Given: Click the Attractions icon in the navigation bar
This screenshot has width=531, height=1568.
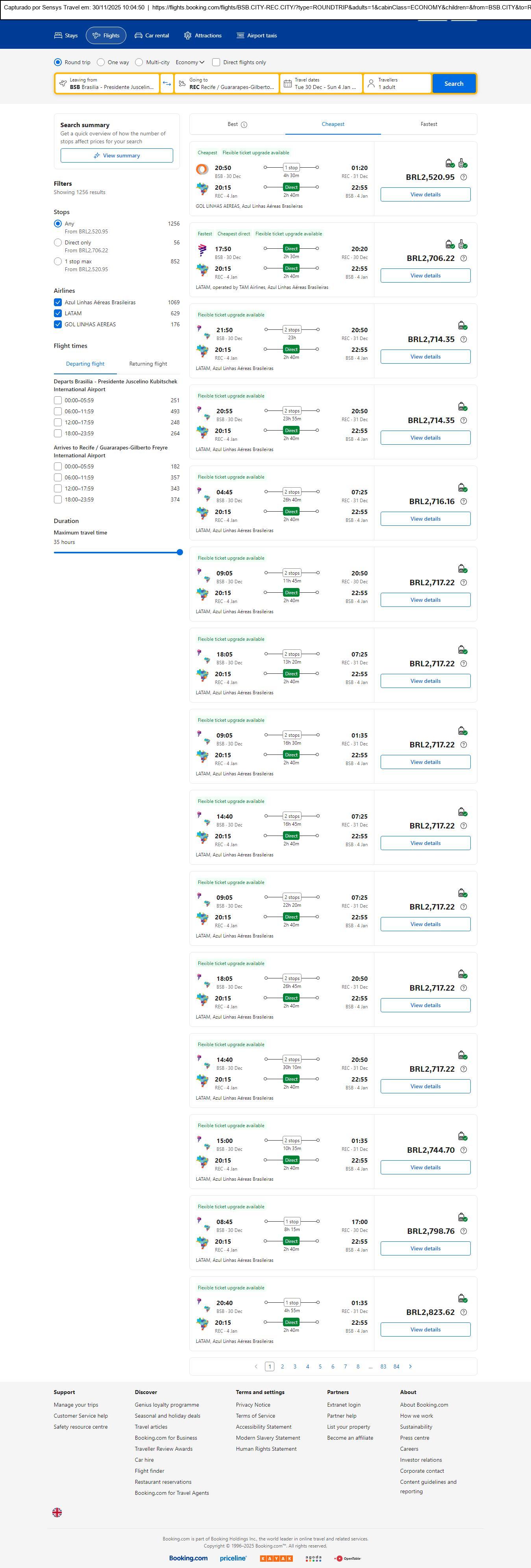Looking at the screenshot, I should coord(187,36).
